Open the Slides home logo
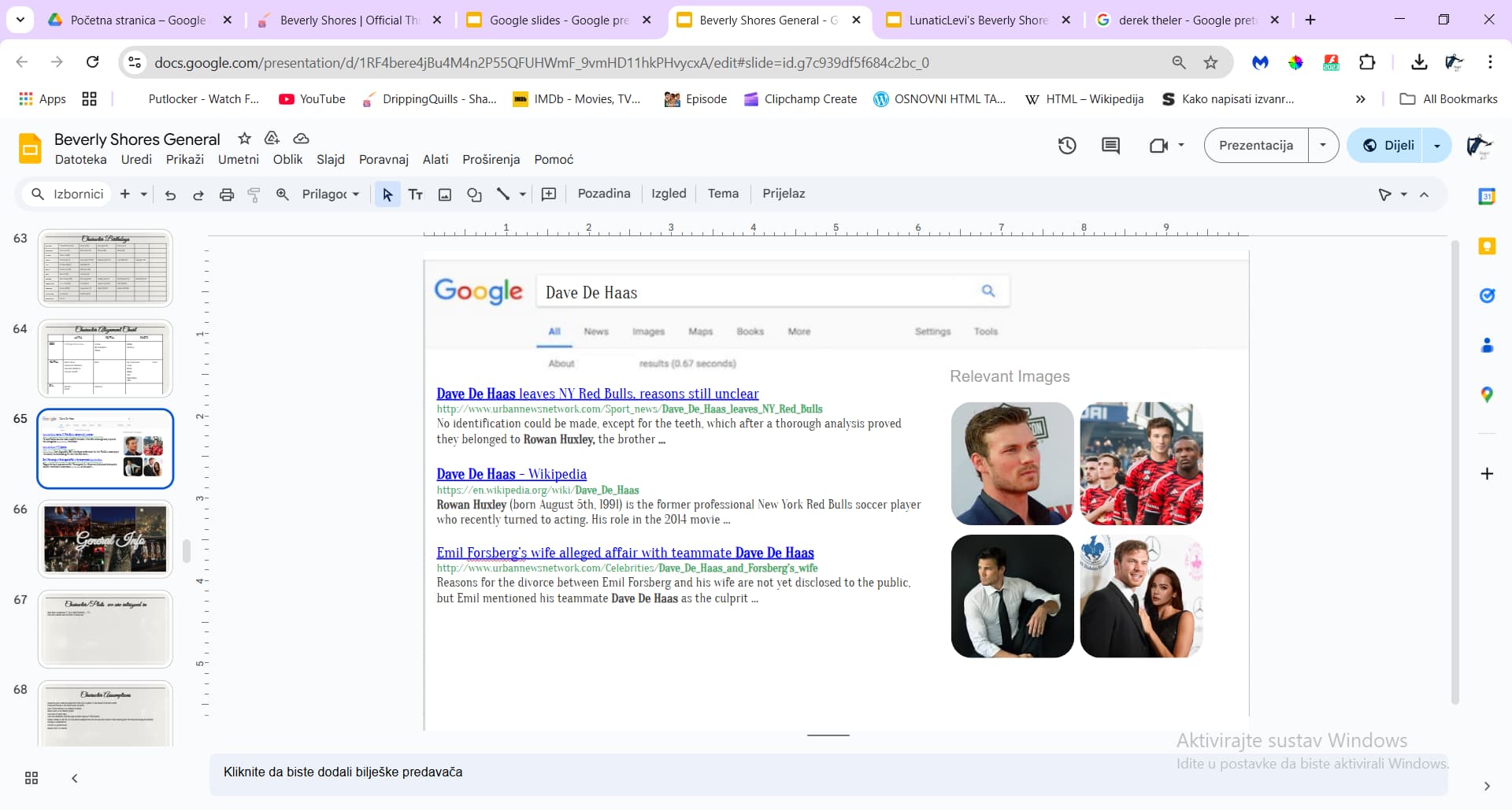The width and height of the screenshot is (1512, 811). [30, 148]
